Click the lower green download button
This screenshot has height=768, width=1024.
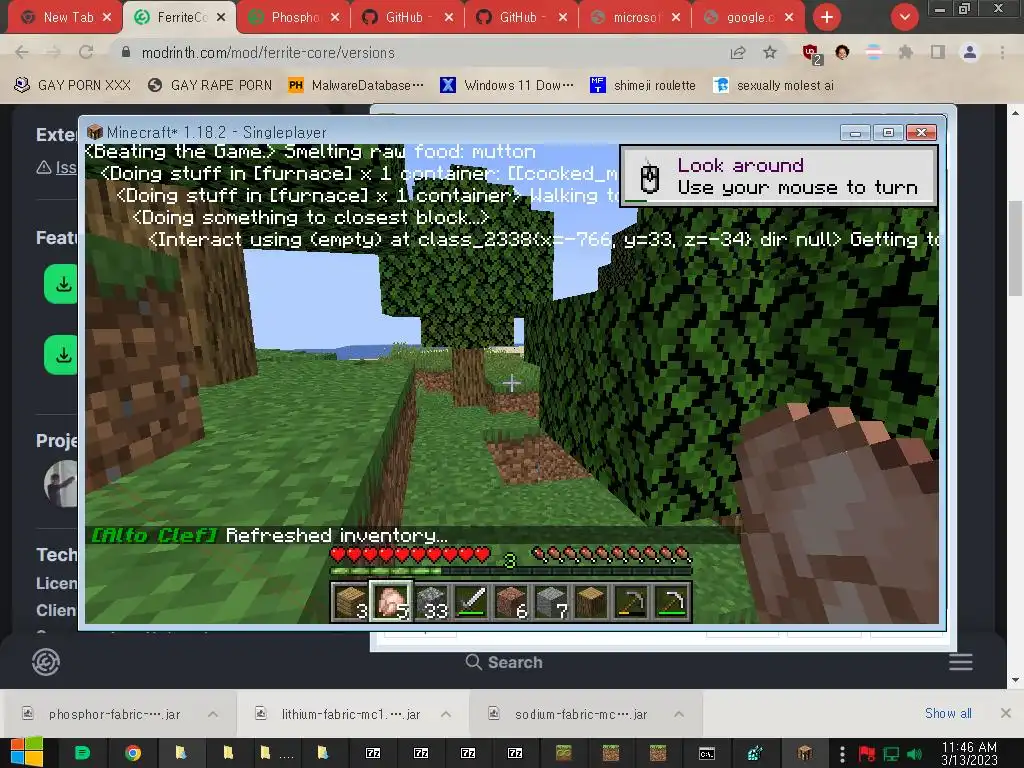click(61, 355)
